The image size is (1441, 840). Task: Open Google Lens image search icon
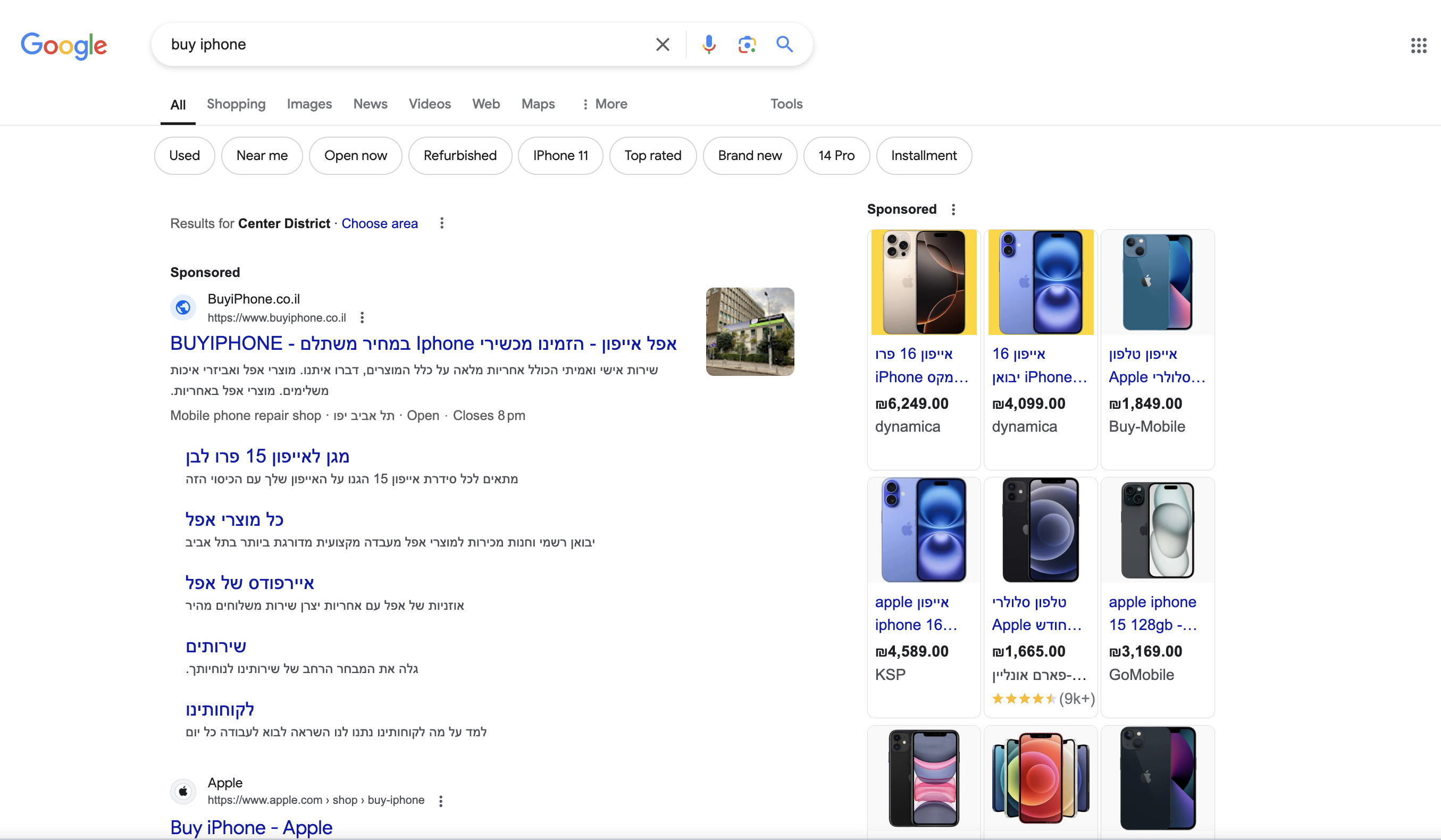(x=747, y=44)
